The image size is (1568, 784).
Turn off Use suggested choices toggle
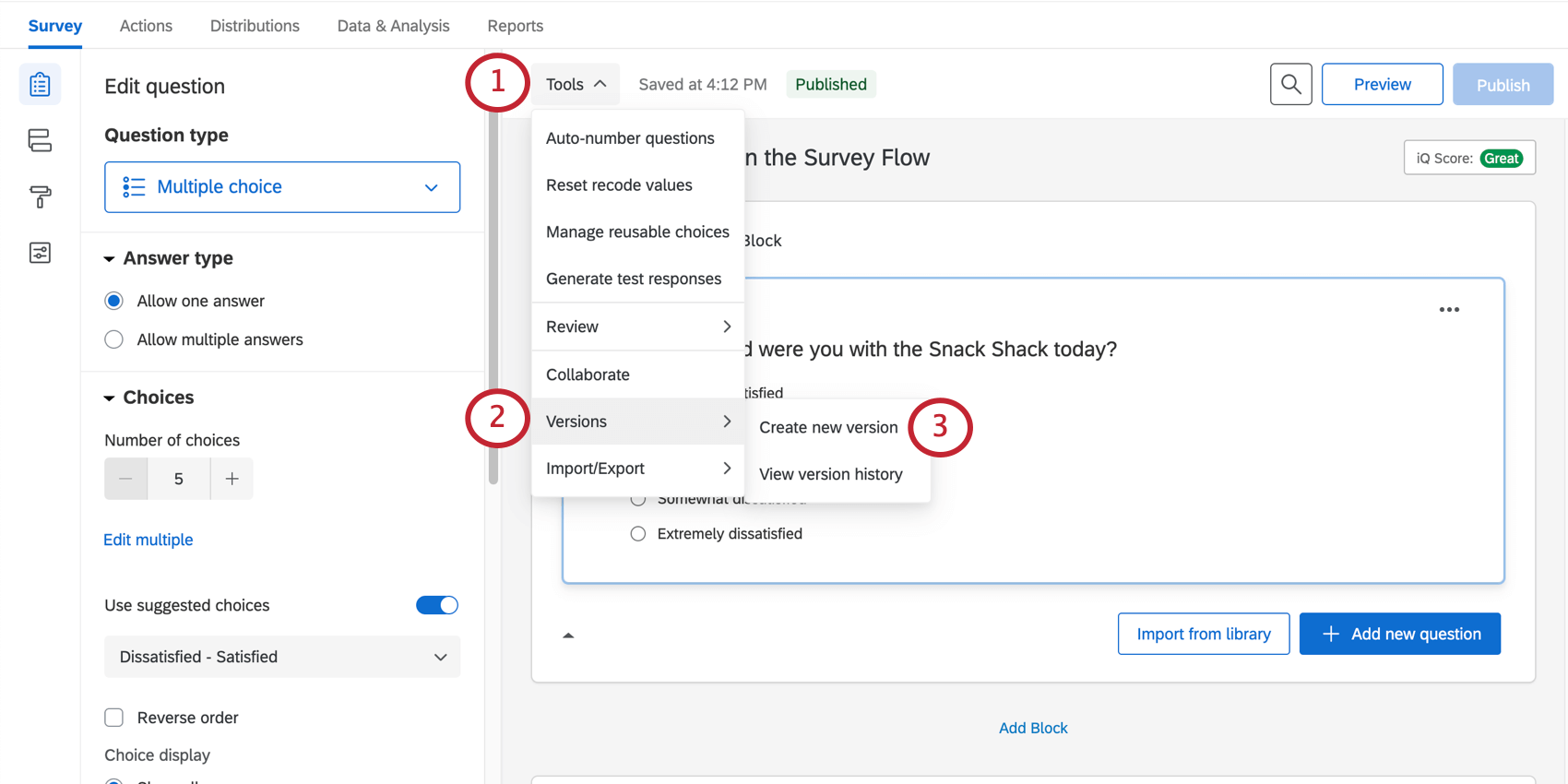tap(436, 605)
